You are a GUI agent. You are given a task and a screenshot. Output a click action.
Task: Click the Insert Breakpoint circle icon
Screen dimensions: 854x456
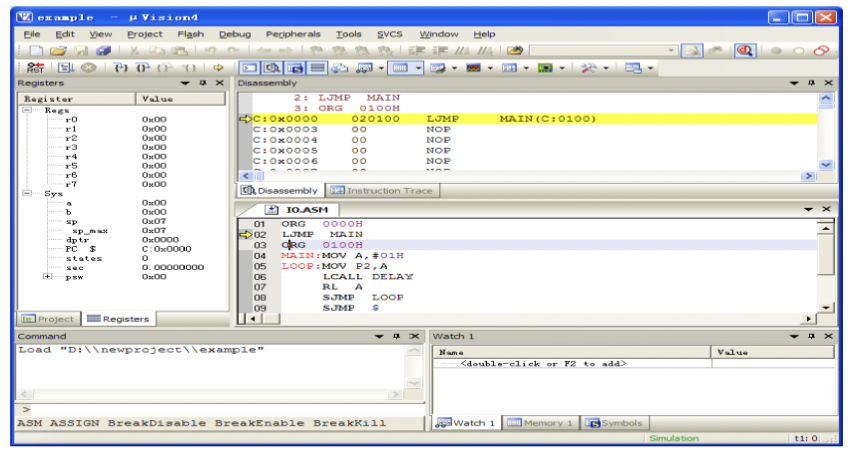776,51
